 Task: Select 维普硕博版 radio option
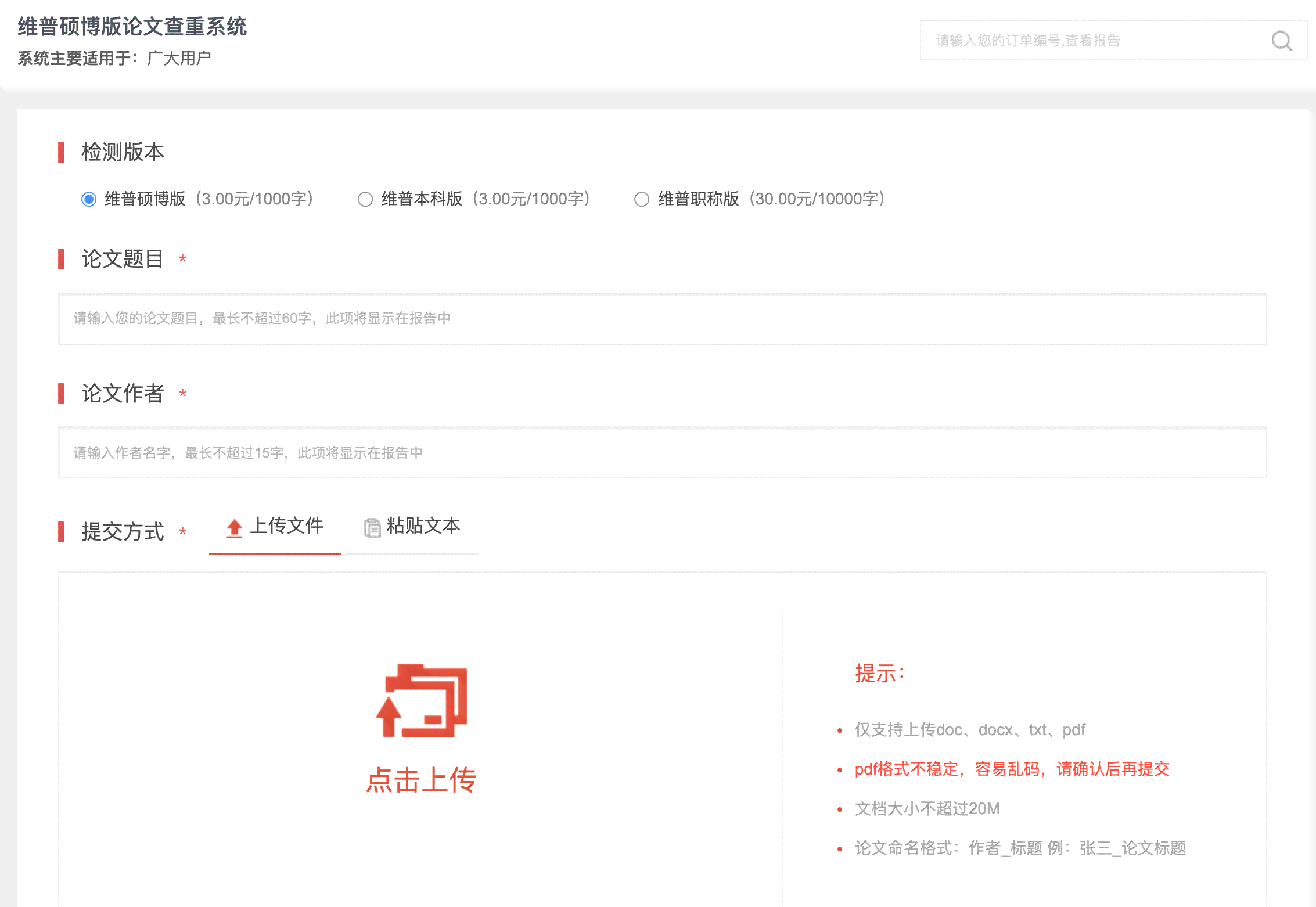pyautogui.click(x=89, y=199)
